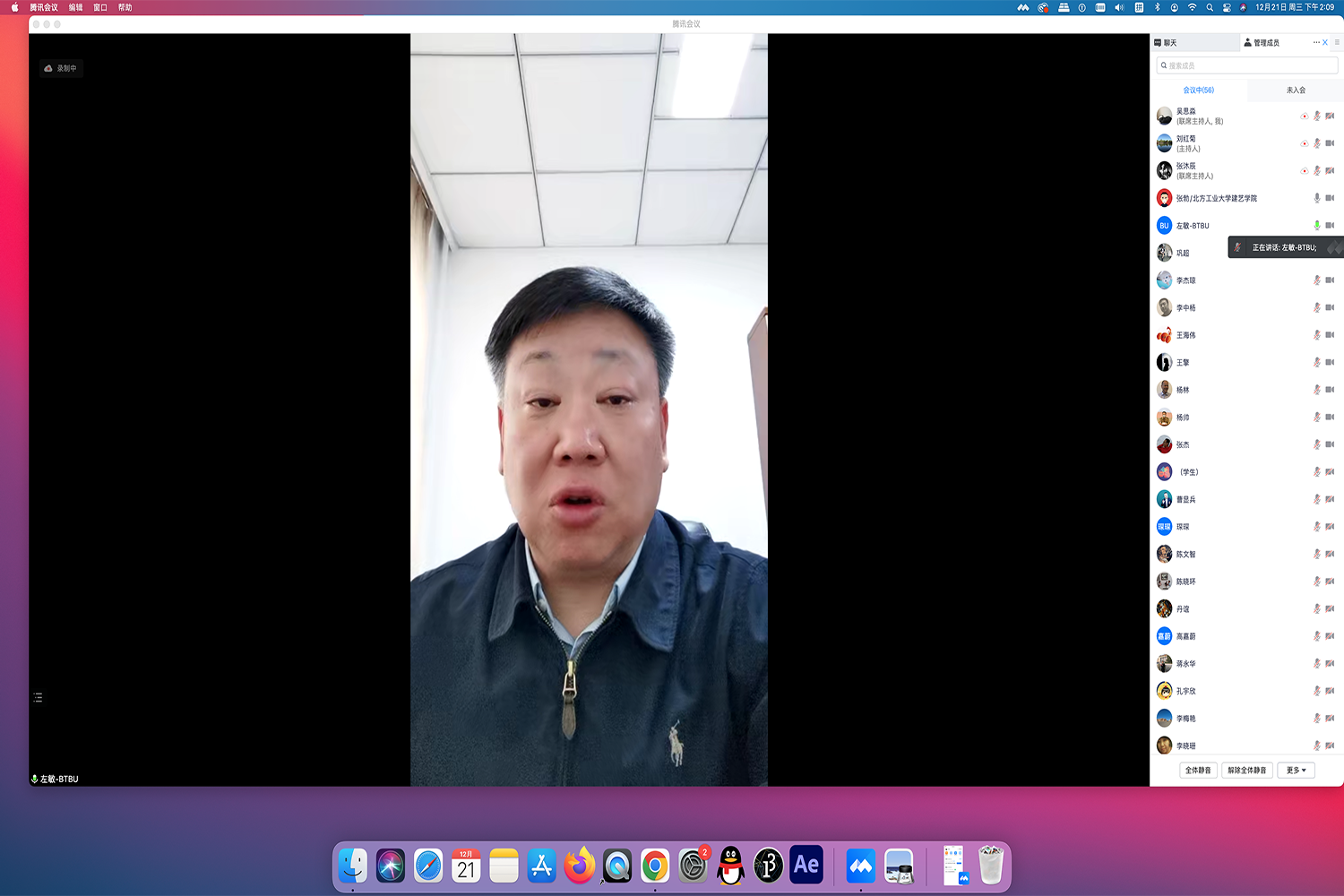The image size is (1344, 896).
Task: Open the three-dot options in members panel
Action: coord(1315,42)
